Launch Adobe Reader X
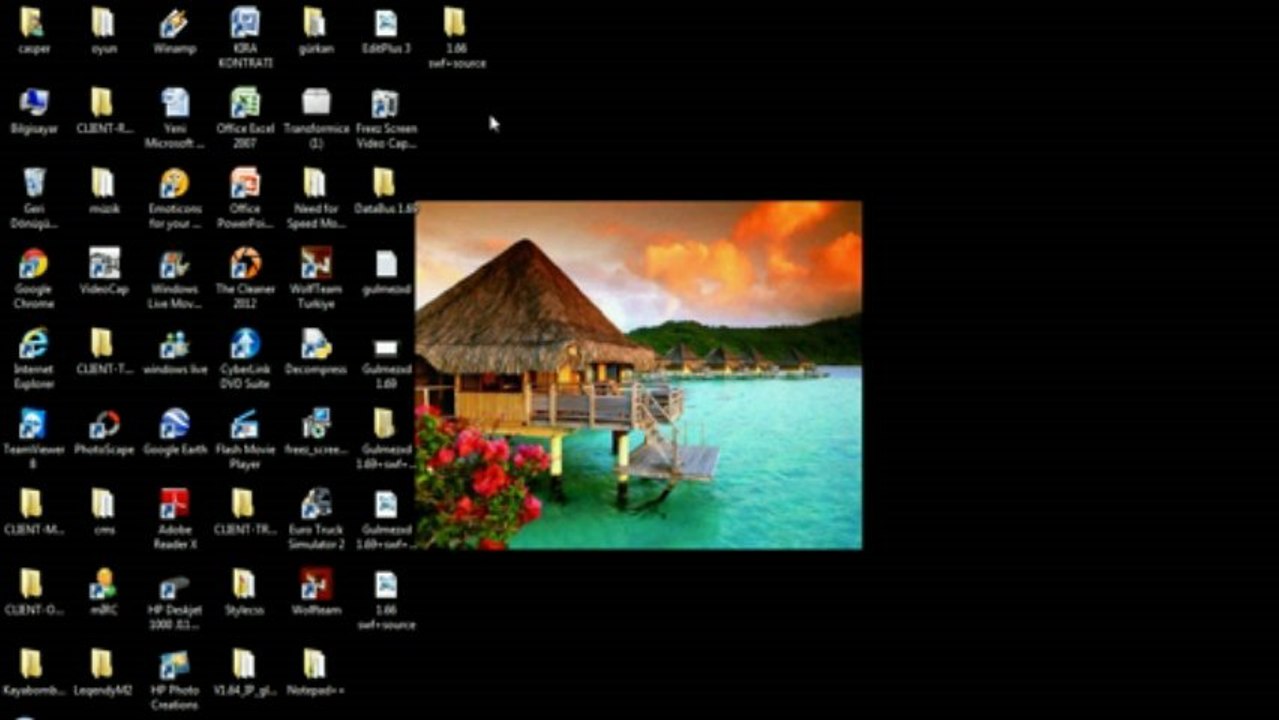Viewport: 1279px width, 720px height. pyautogui.click(x=174, y=503)
